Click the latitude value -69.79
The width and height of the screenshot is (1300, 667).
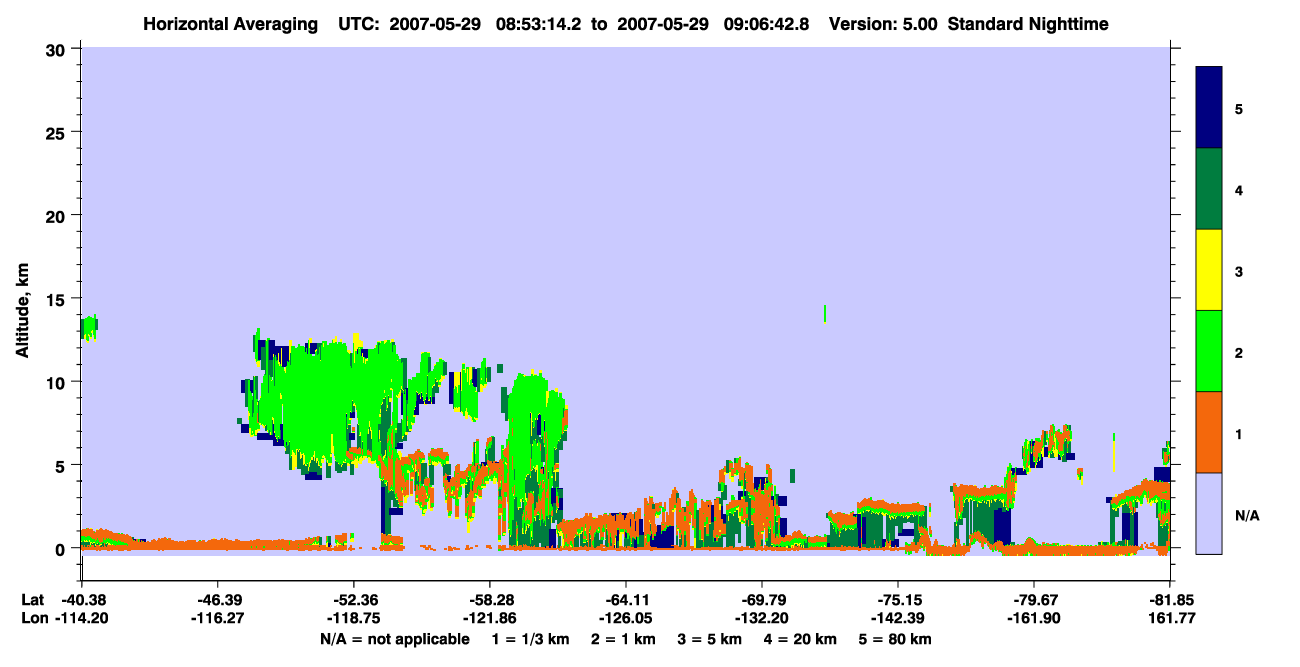pyautogui.click(x=762, y=600)
